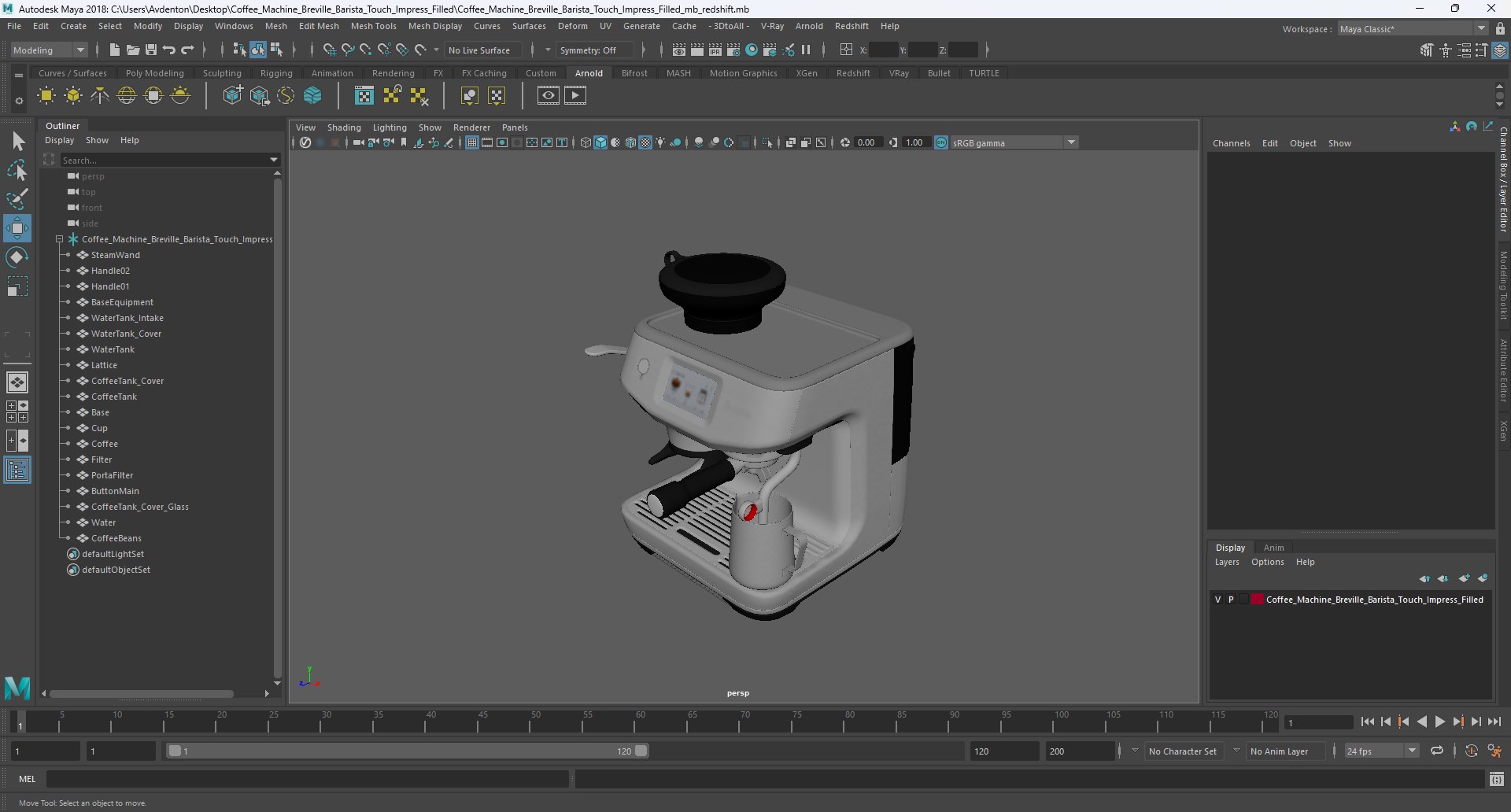Open the sRGB gamma view transform dropdown
Viewport: 1511px width, 812px height.
click(1014, 142)
